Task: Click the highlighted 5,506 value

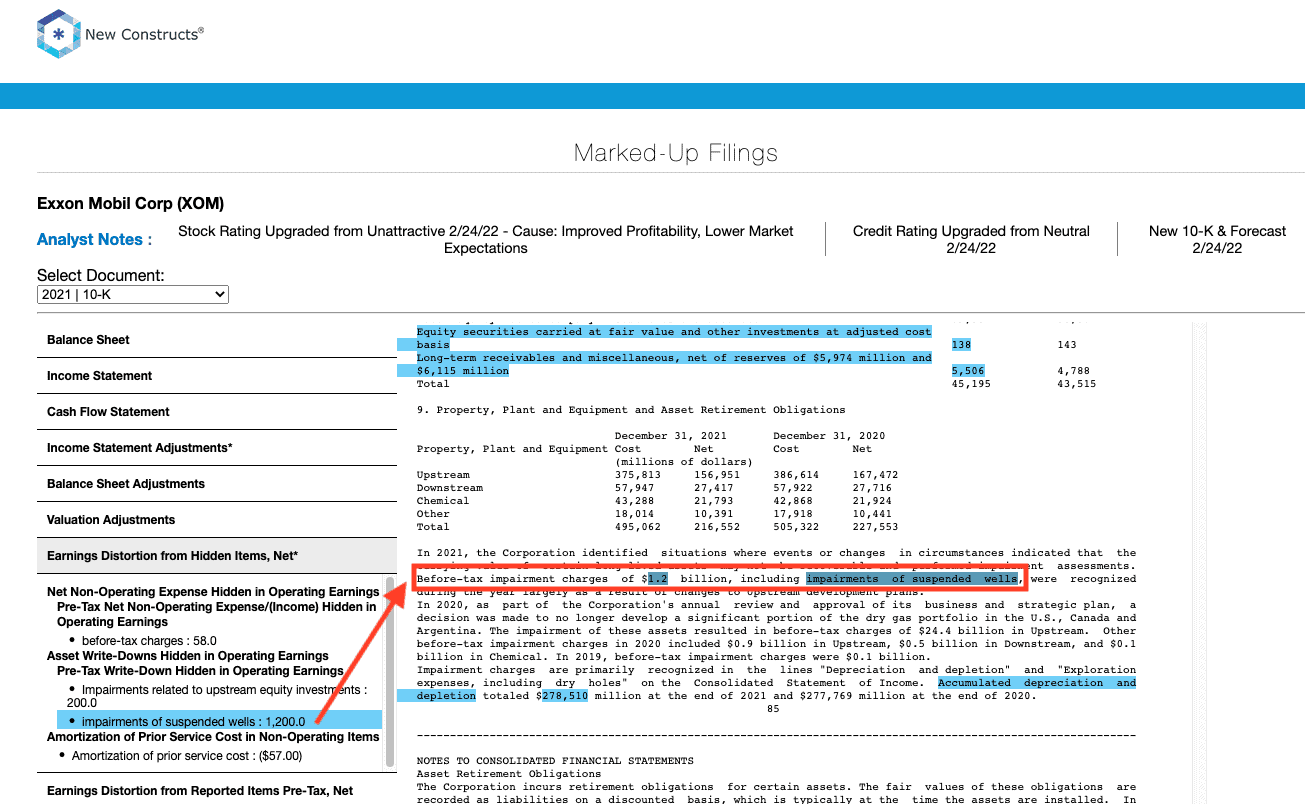Action: coord(968,371)
